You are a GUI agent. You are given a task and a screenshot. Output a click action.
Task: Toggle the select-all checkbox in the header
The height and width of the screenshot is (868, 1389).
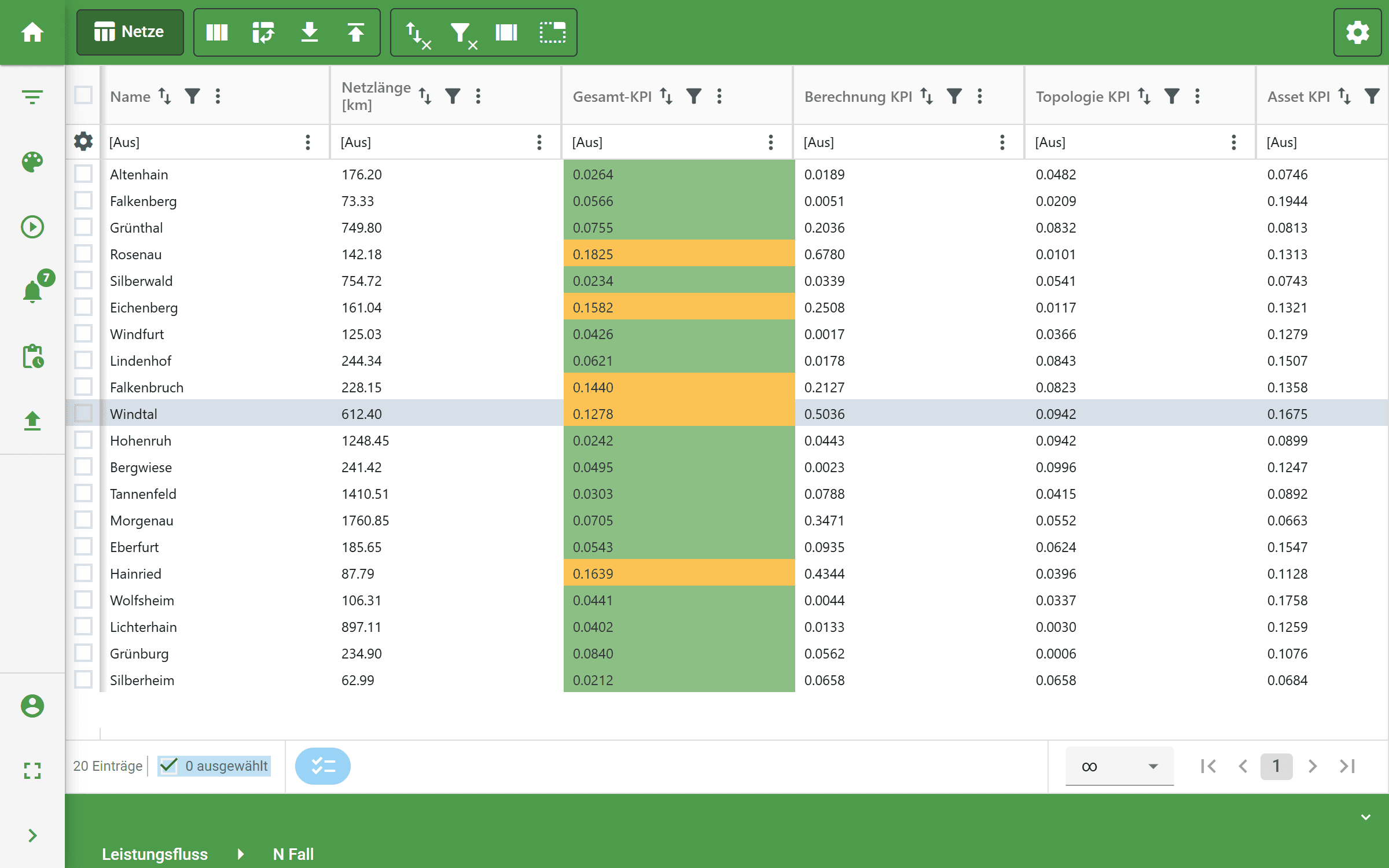pyautogui.click(x=83, y=95)
